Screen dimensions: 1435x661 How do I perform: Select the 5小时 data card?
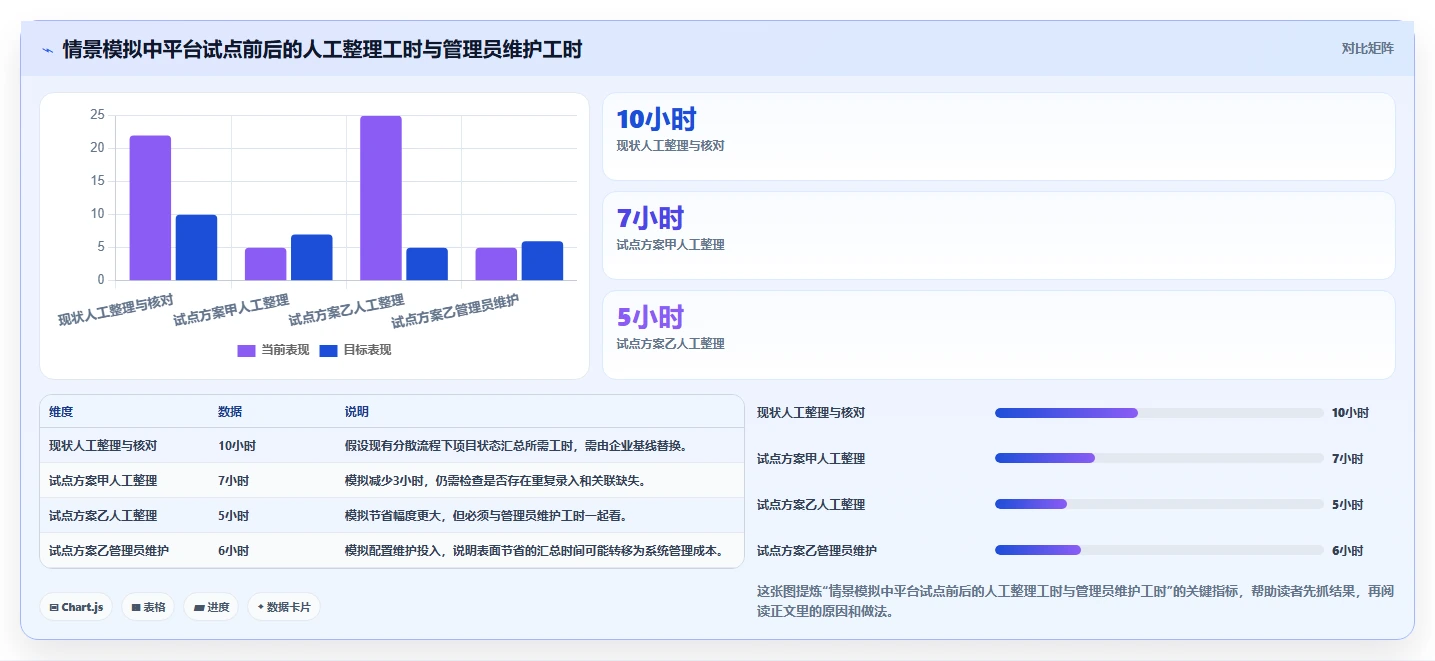pyautogui.click(x=998, y=335)
